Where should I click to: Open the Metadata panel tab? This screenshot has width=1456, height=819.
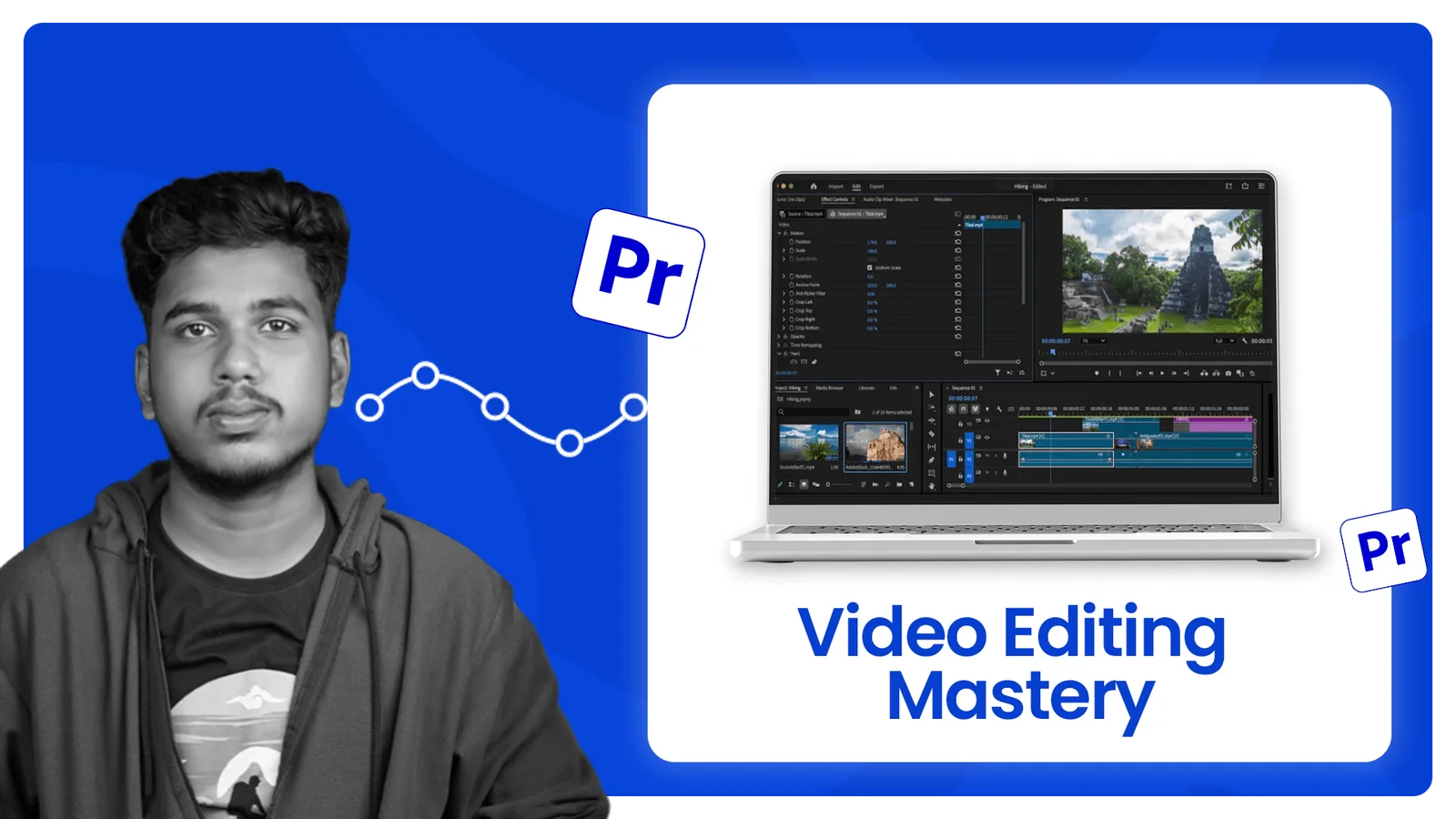click(x=943, y=199)
